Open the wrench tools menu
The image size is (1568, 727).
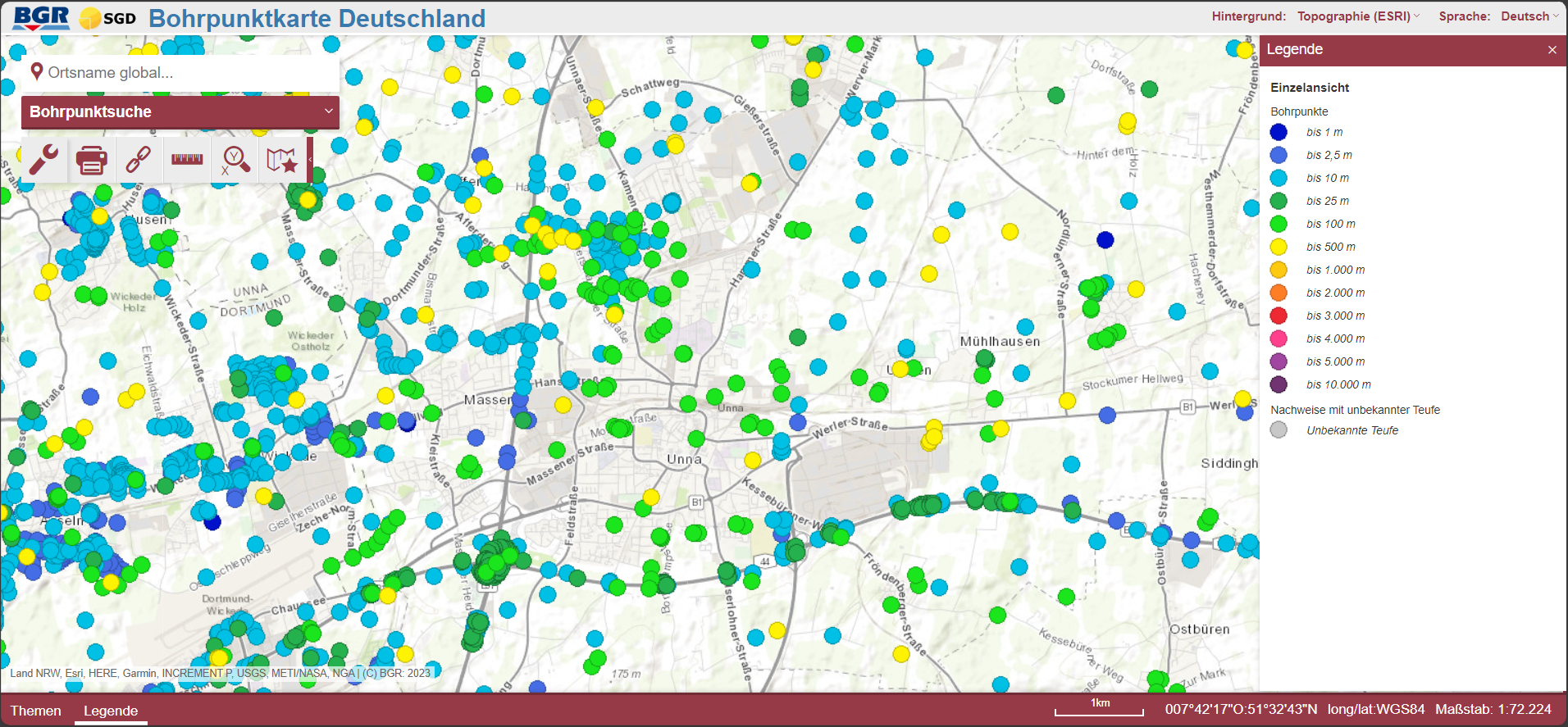coord(44,160)
